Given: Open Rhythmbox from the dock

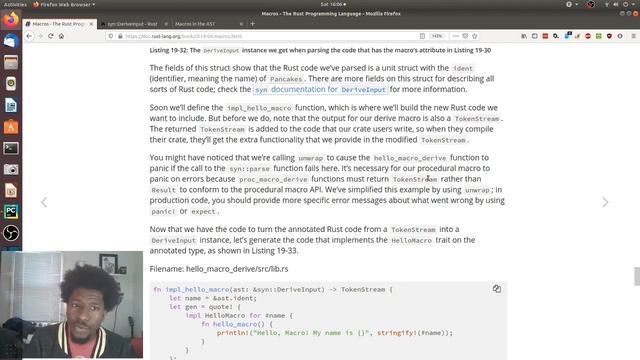Looking at the screenshot, I should coord(11,84).
